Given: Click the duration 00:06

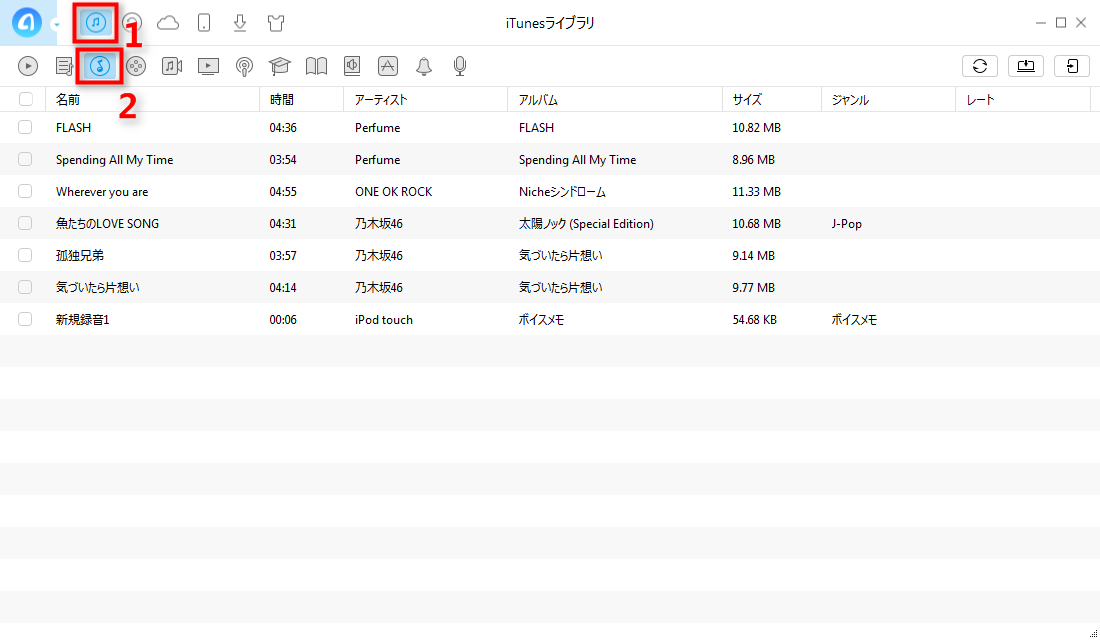Looking at the screenshot, I should click(x=283, y=320).
